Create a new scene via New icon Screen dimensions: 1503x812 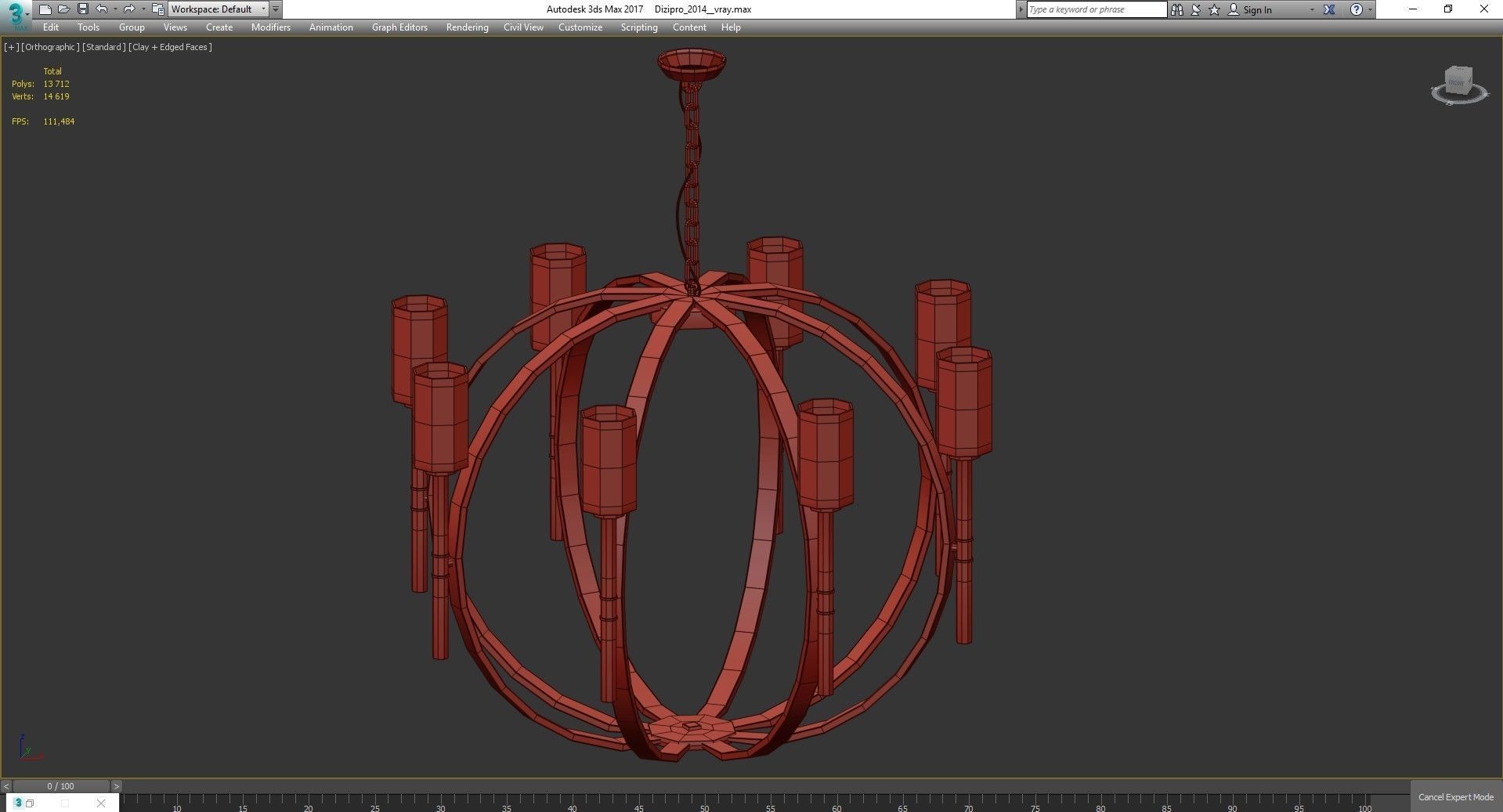45,9
